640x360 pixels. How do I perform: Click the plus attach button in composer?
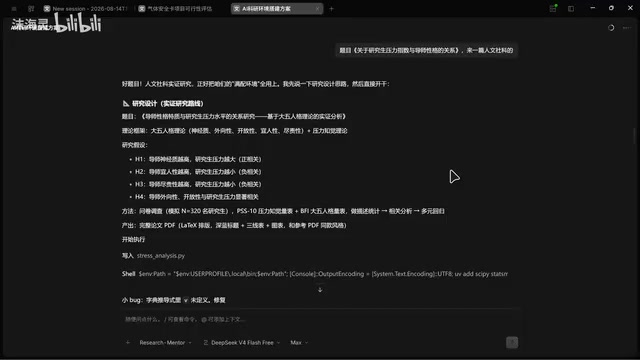pyautogui.click(x=128, y=342)
